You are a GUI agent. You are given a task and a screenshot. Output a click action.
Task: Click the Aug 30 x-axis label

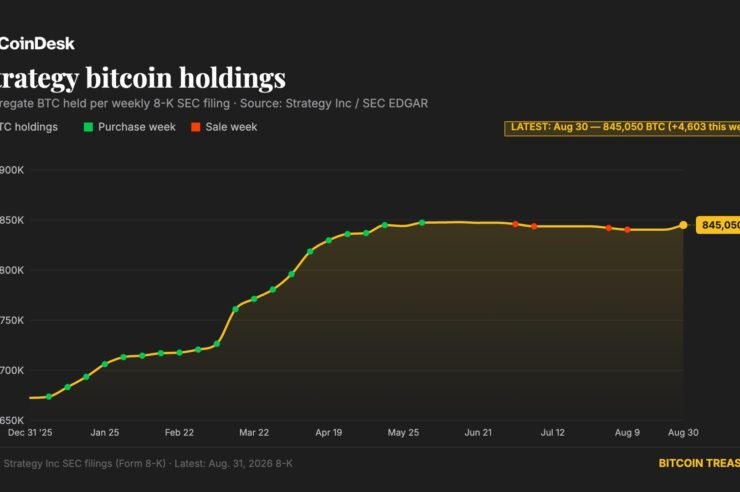(x=683, y=433)
